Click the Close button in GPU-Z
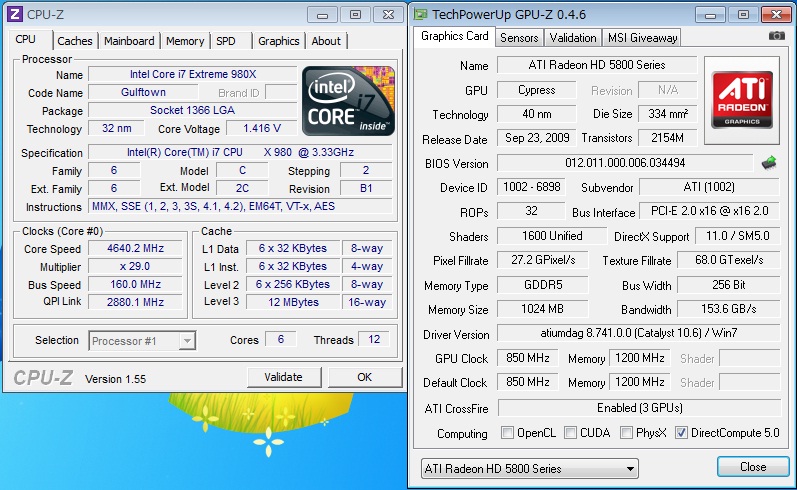Screen dimensions: 797x490 click(x=753, y=467)
